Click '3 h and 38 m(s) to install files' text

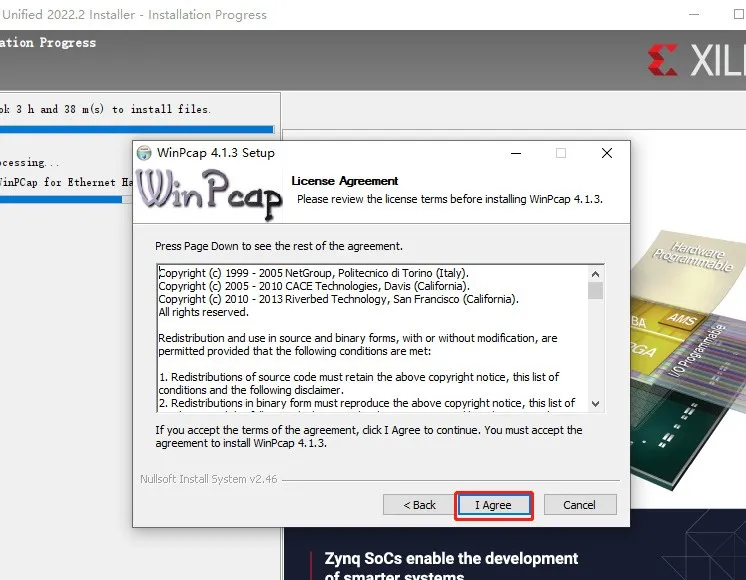point(113,109)
